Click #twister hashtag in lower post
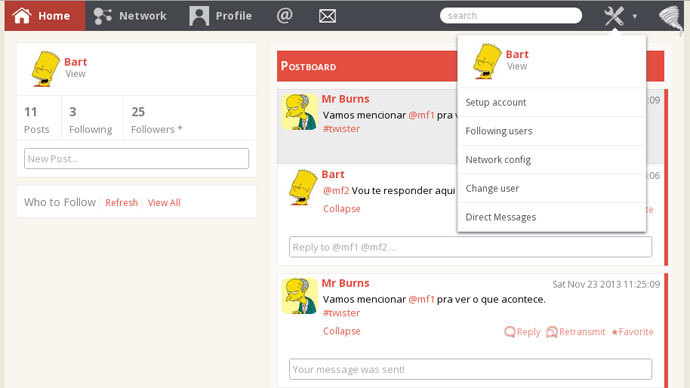This screenshot has height=388, width=690. (x=341, y=313)
